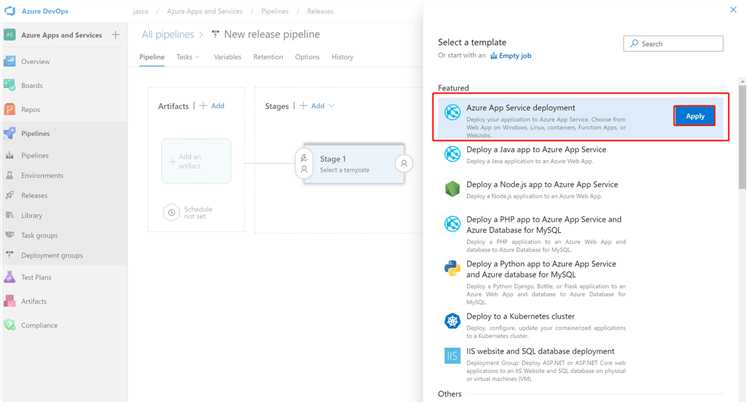Click the Azure Apps and Services breadcrumb

(x=204, y=11)
